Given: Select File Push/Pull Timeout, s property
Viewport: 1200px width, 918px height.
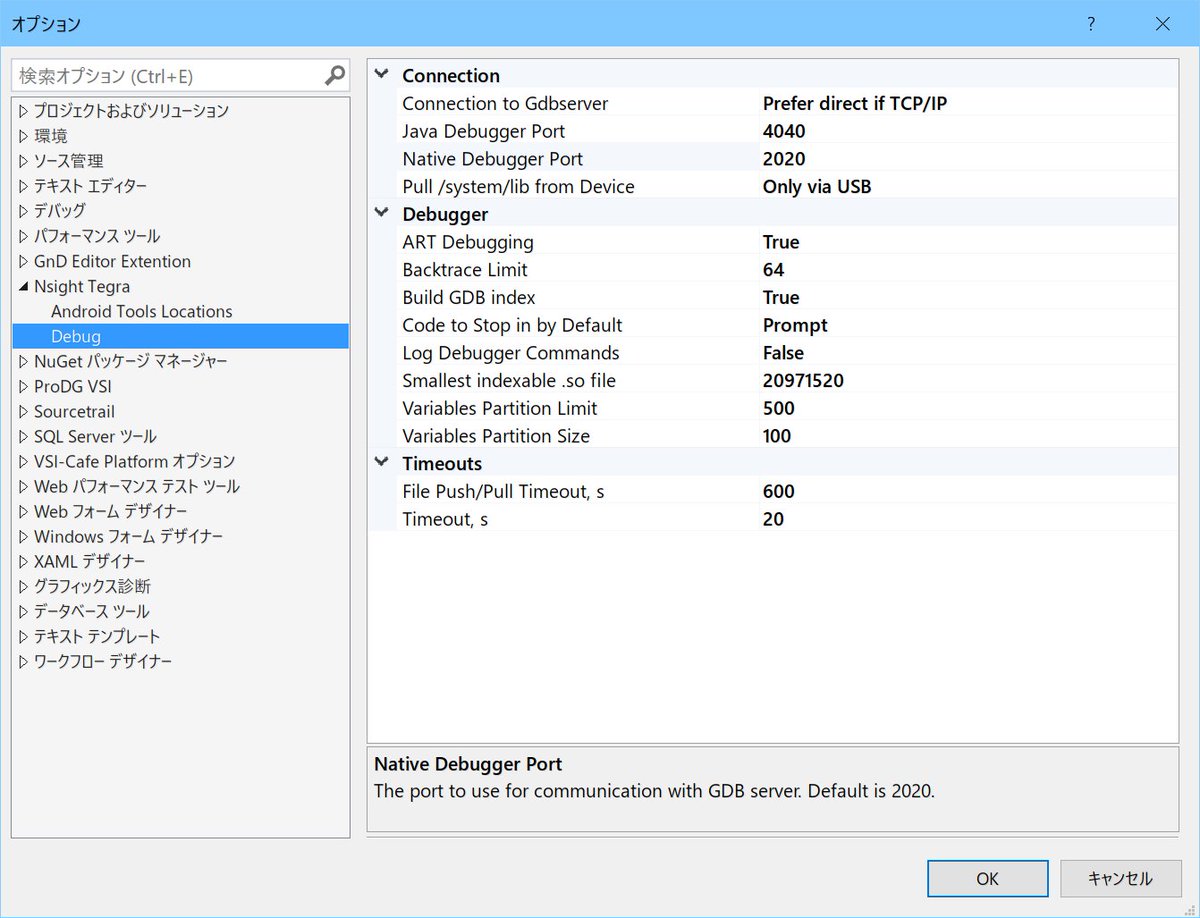Looking at the screenshot, I should click(503, 491).
